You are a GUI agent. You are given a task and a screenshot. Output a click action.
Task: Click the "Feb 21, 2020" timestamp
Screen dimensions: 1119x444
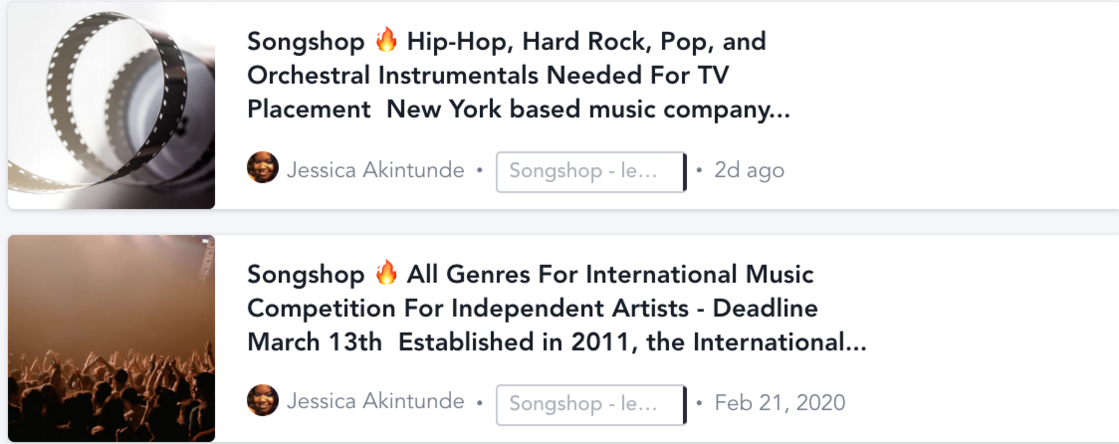779,403
